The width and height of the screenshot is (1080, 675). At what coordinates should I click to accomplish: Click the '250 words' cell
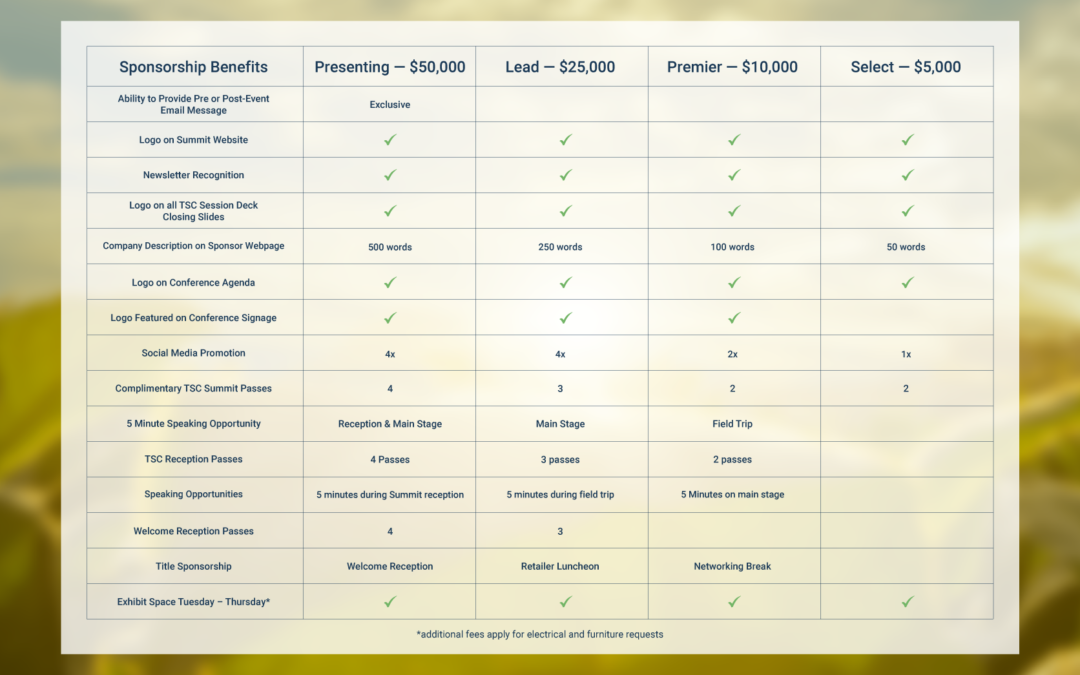[x=560, y=247]
